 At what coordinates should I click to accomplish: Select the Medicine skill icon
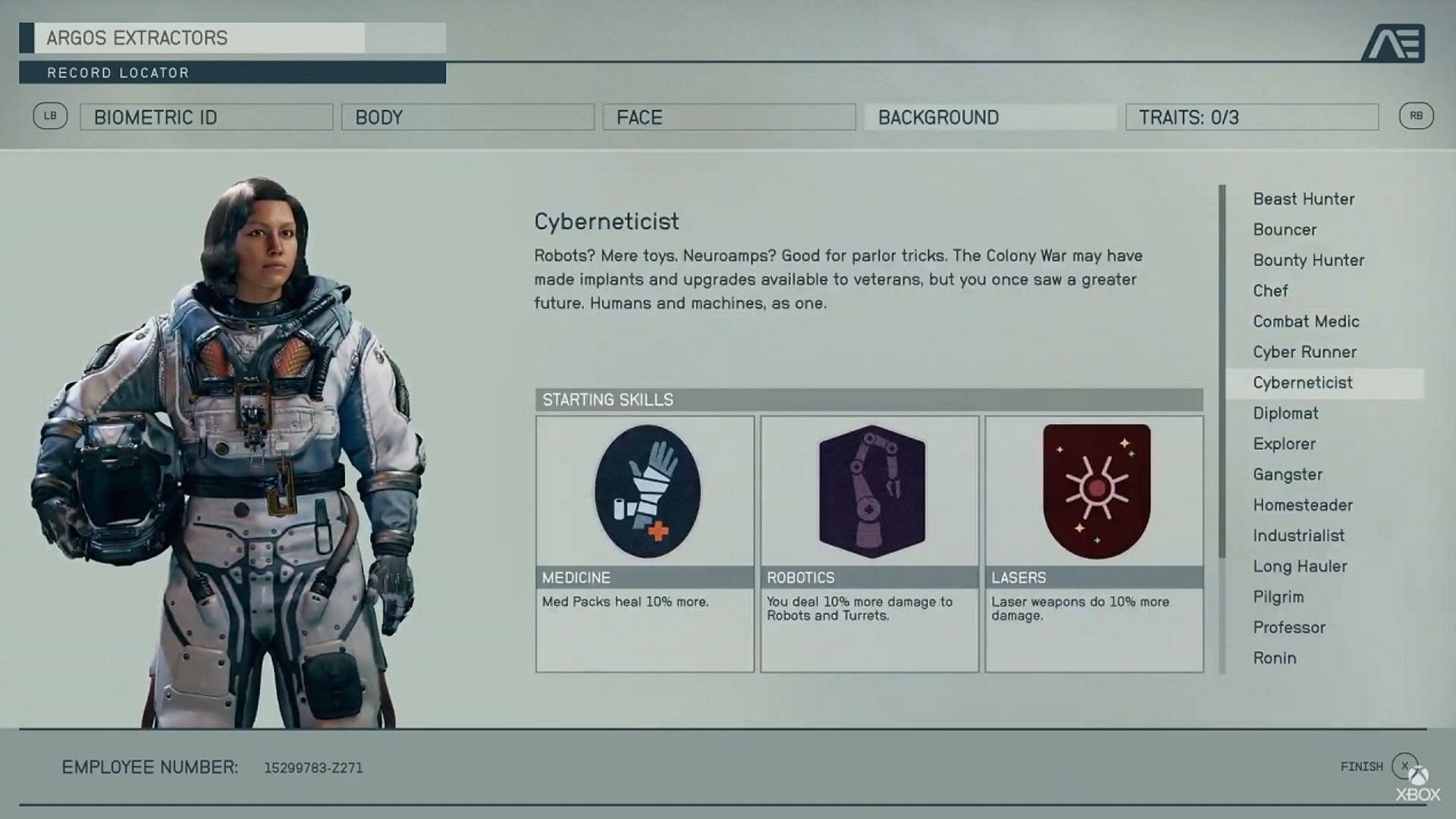pyautogui.click(x=645, y=490)
